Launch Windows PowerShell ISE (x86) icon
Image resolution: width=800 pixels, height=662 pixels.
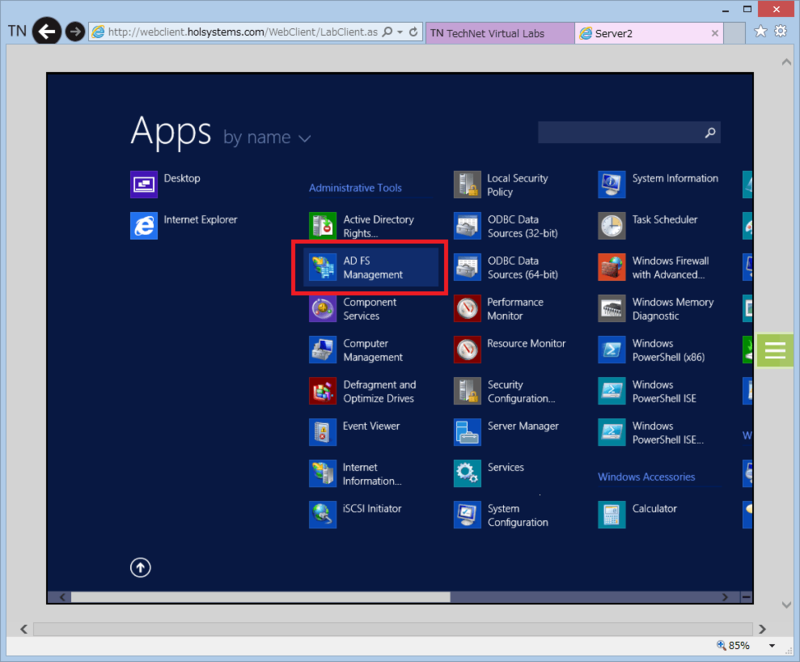point(611,432)
